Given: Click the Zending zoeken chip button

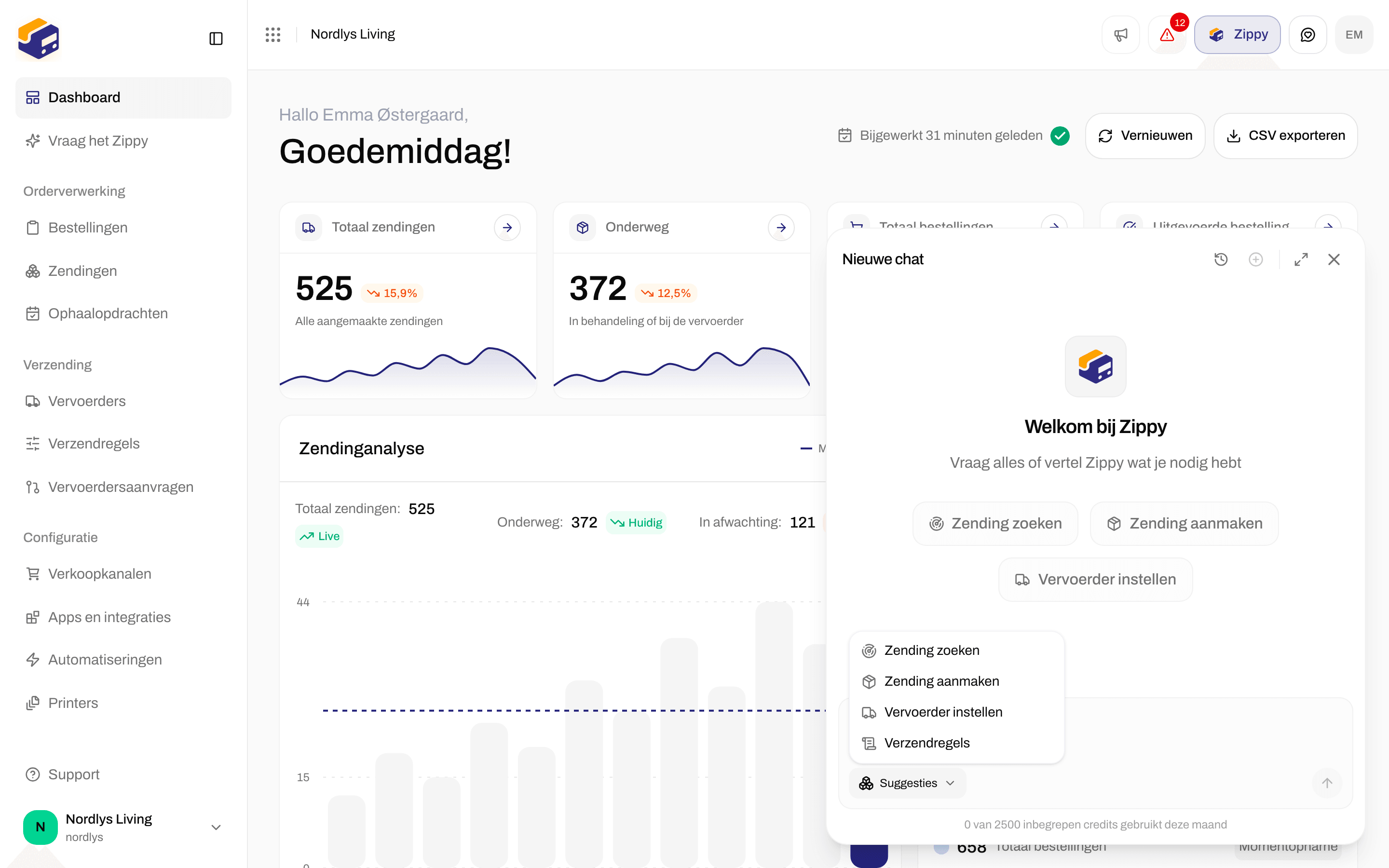Looking at the screenshot, I should click(995, 524).
